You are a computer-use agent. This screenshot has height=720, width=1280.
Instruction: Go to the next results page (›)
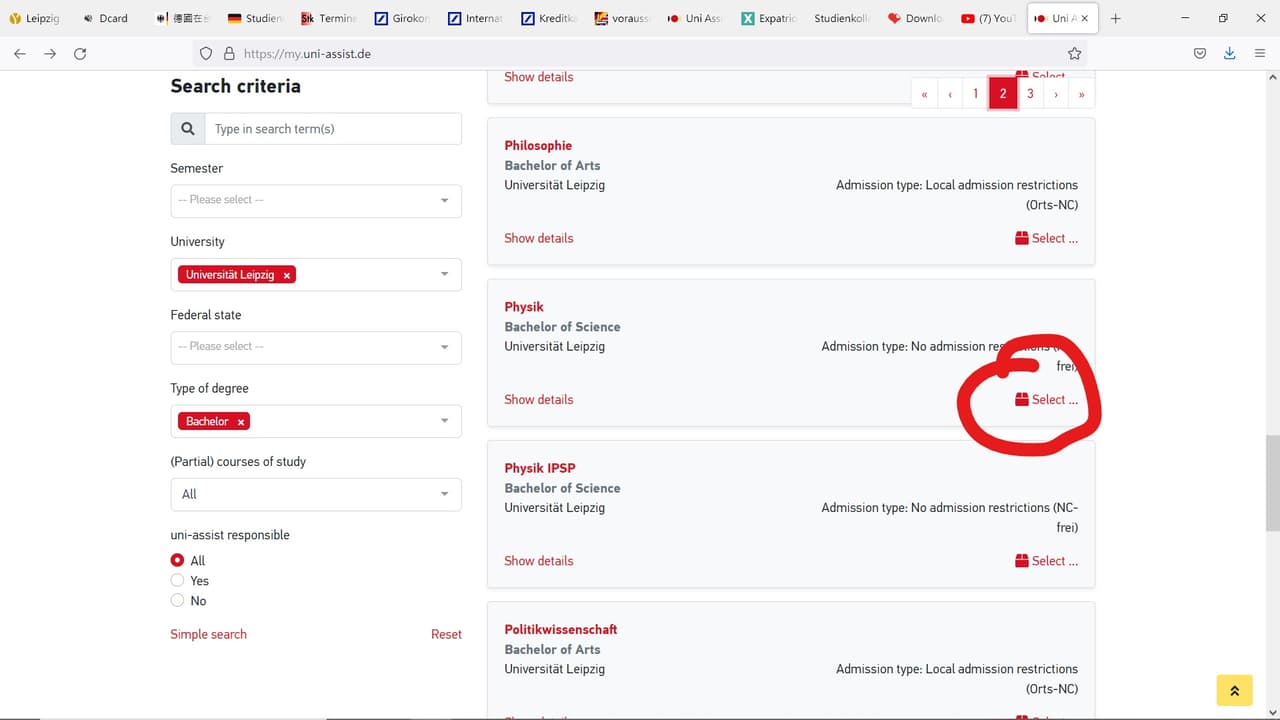click(x=1056, y=94)
